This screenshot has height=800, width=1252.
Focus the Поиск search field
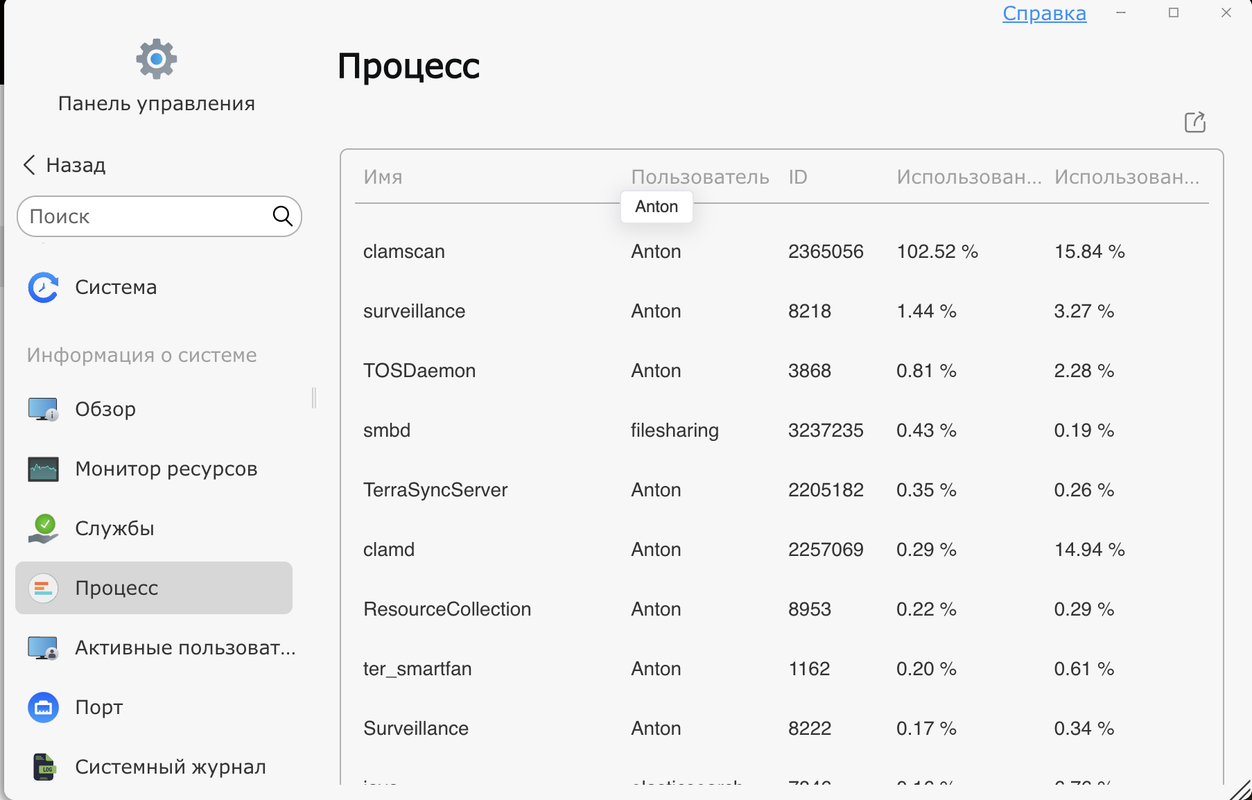(x=159, y=216)
